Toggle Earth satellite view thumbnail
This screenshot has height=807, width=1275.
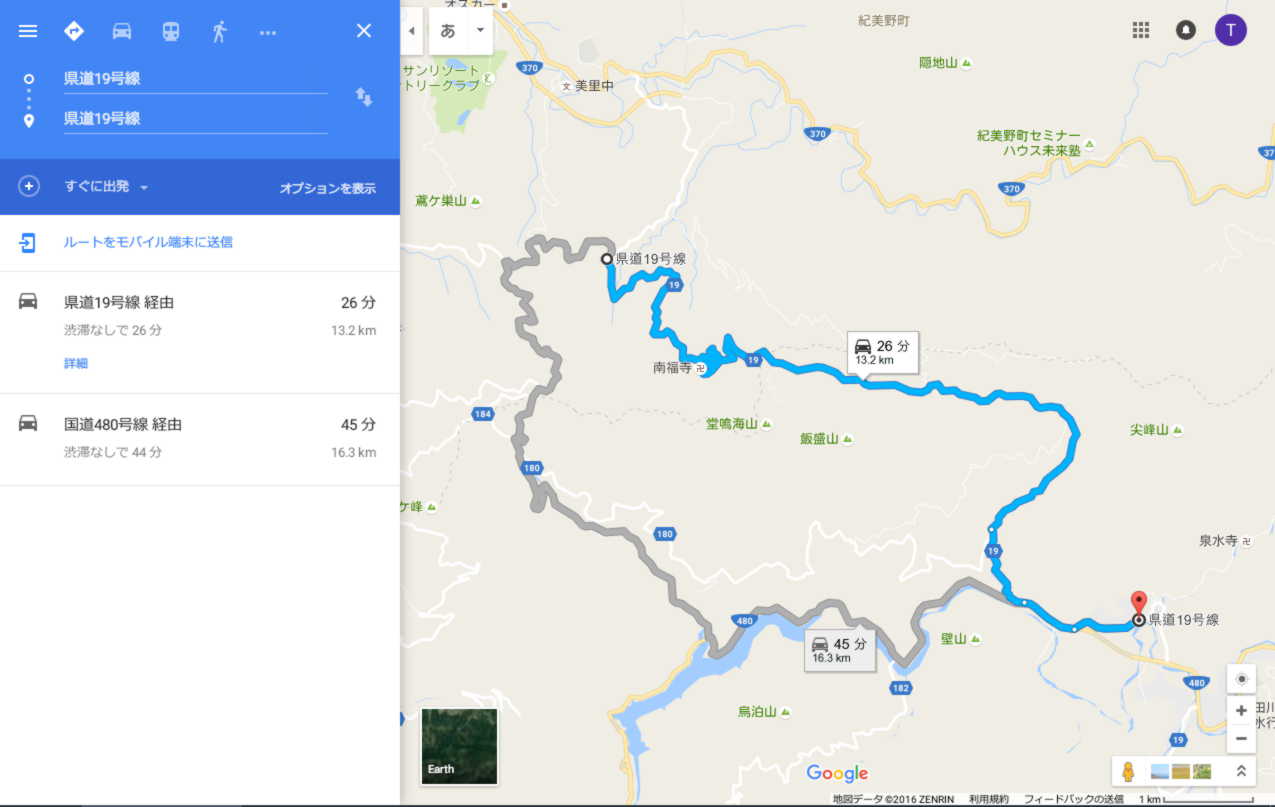[459, 745]
